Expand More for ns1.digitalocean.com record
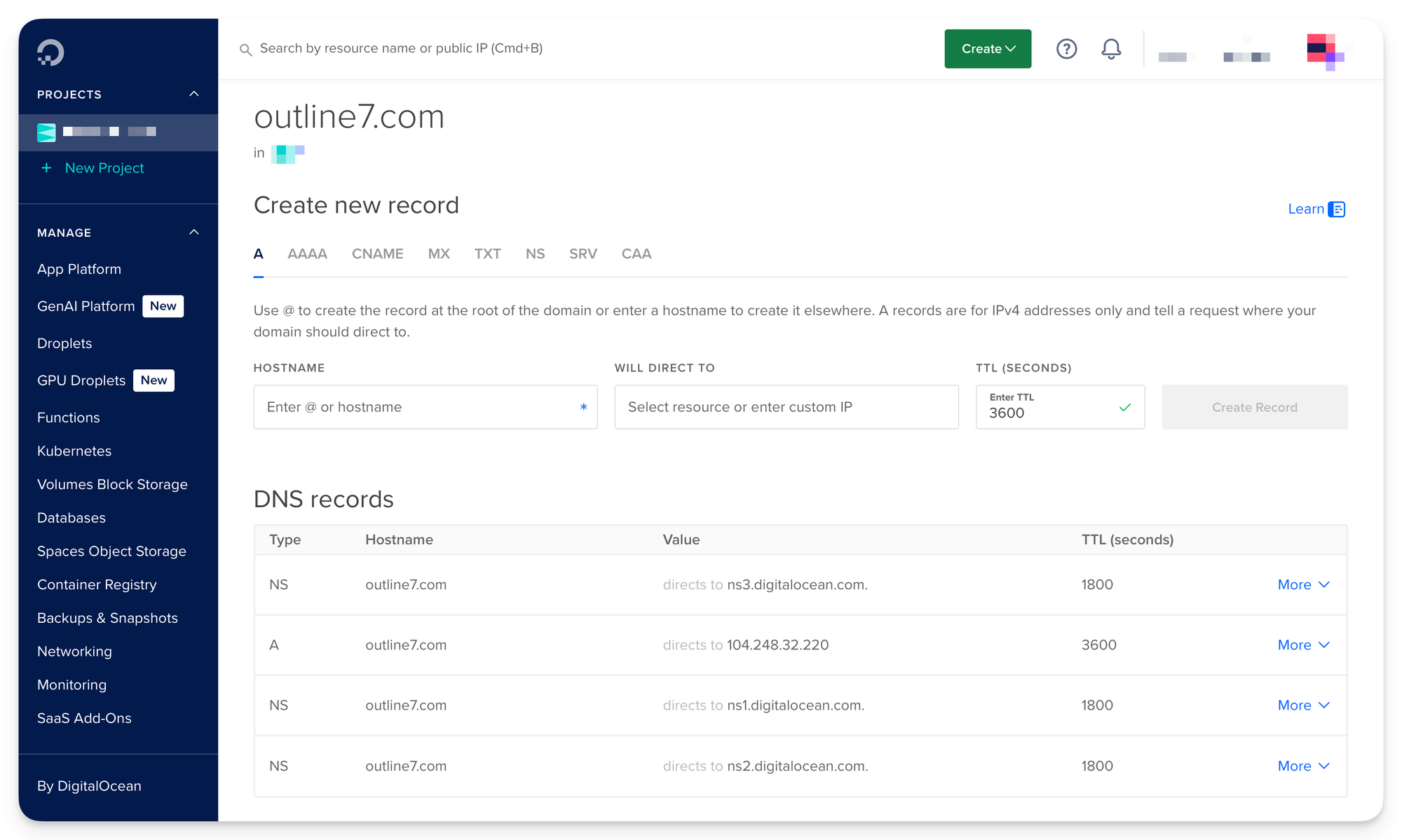 coord(1303,705)
